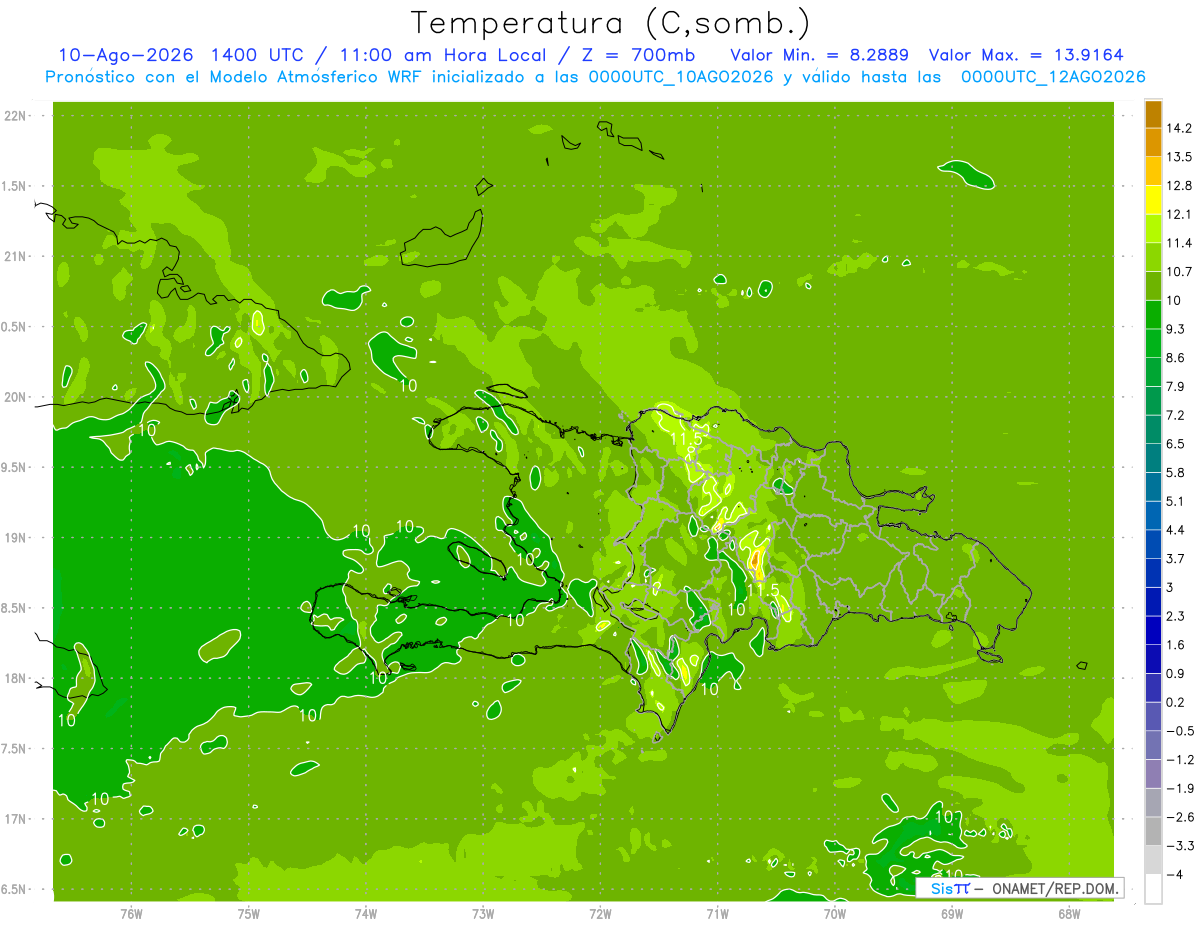Click the white swatch below -4
This screenshot has width=1200, height=927.
point(1153,889)
